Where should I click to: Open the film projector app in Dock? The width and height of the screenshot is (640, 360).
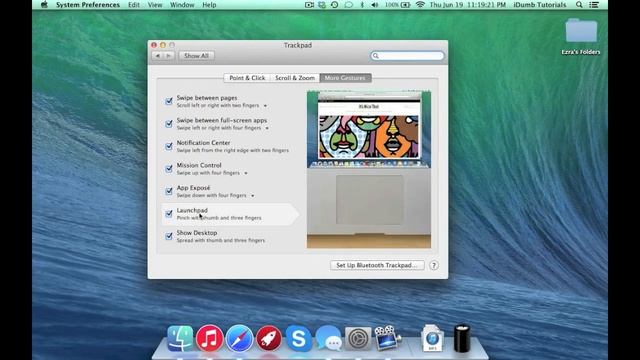pos(387,338)
